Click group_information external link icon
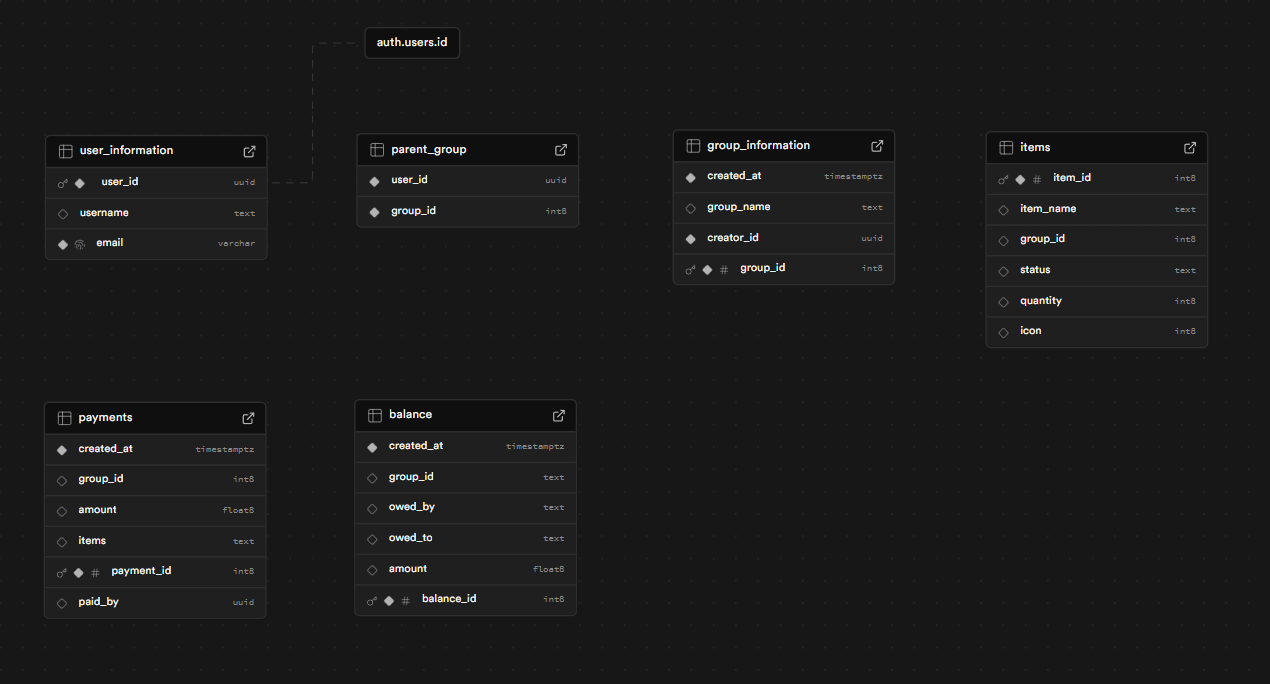Viewport: 1270px width, 684px height. tap(877, 146)
